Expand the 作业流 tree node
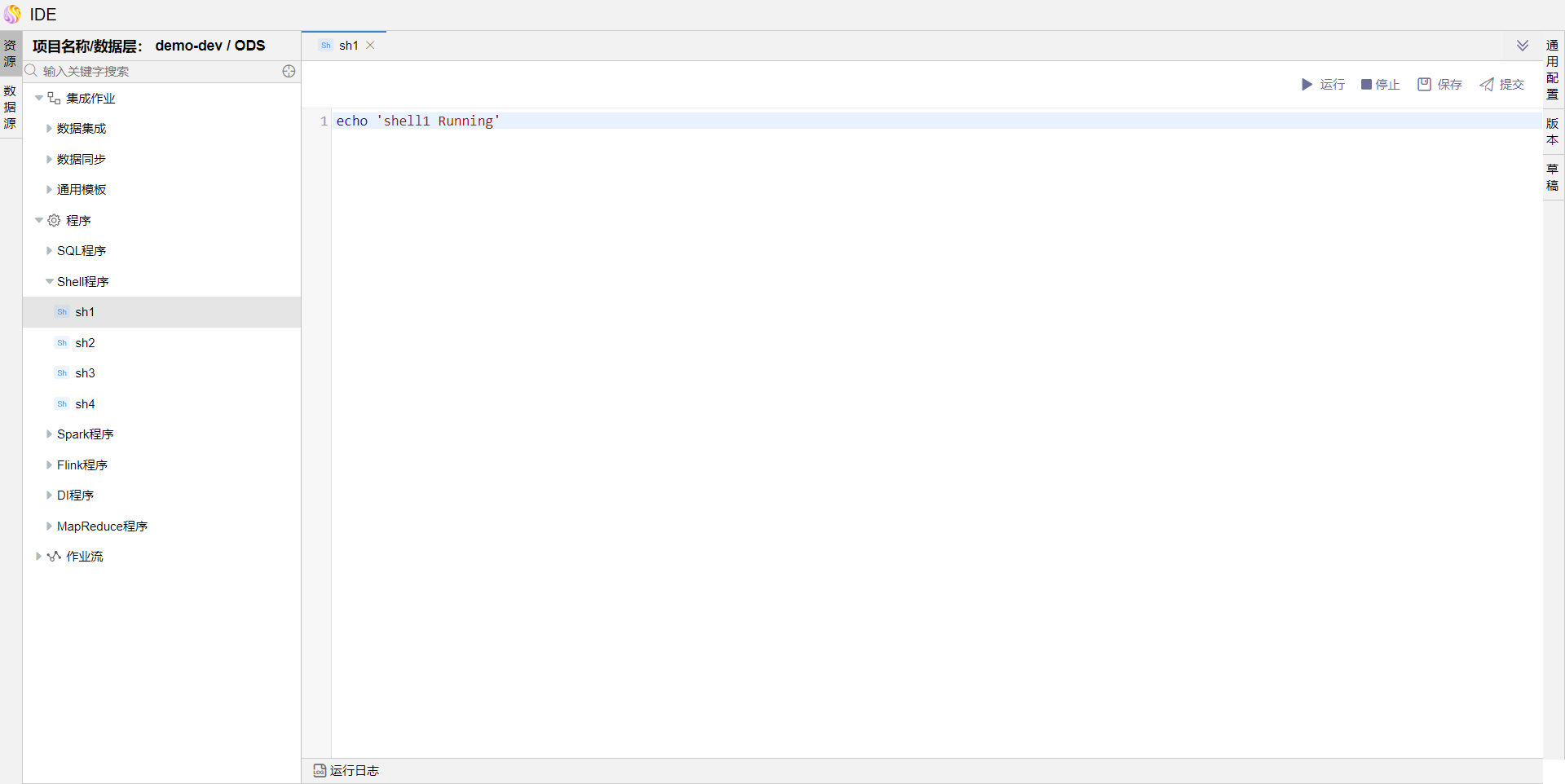 click(x=38, y=557)
